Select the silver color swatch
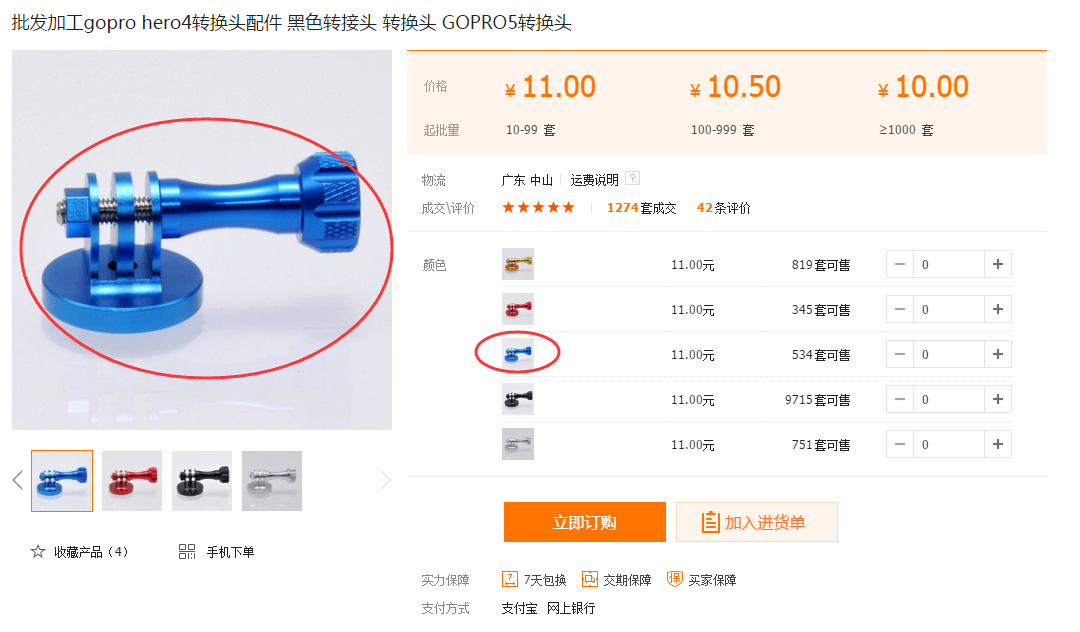The width and height of the screenshot is (1080, 632). coord(518,444)
